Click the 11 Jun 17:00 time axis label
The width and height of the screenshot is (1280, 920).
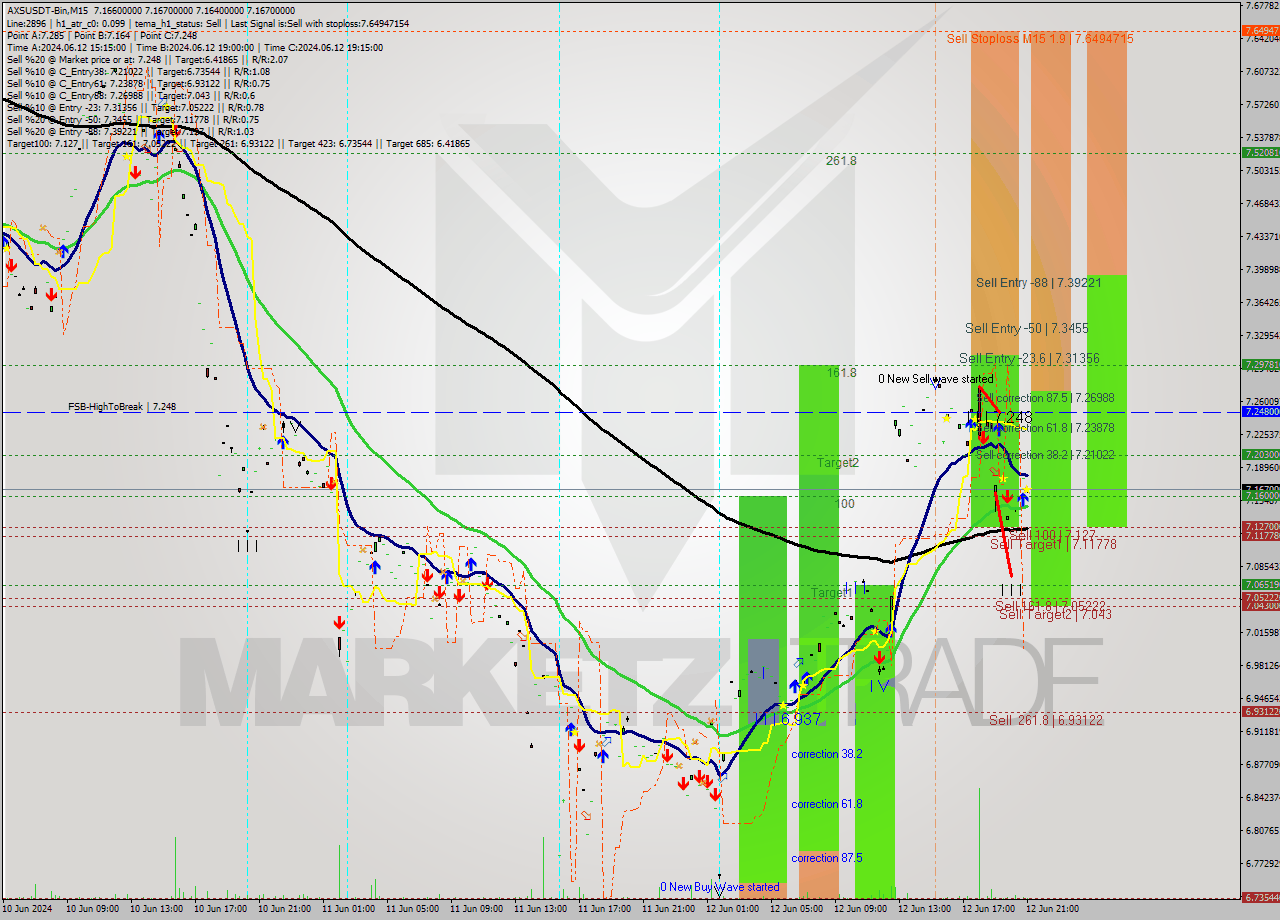pos(604,909)
